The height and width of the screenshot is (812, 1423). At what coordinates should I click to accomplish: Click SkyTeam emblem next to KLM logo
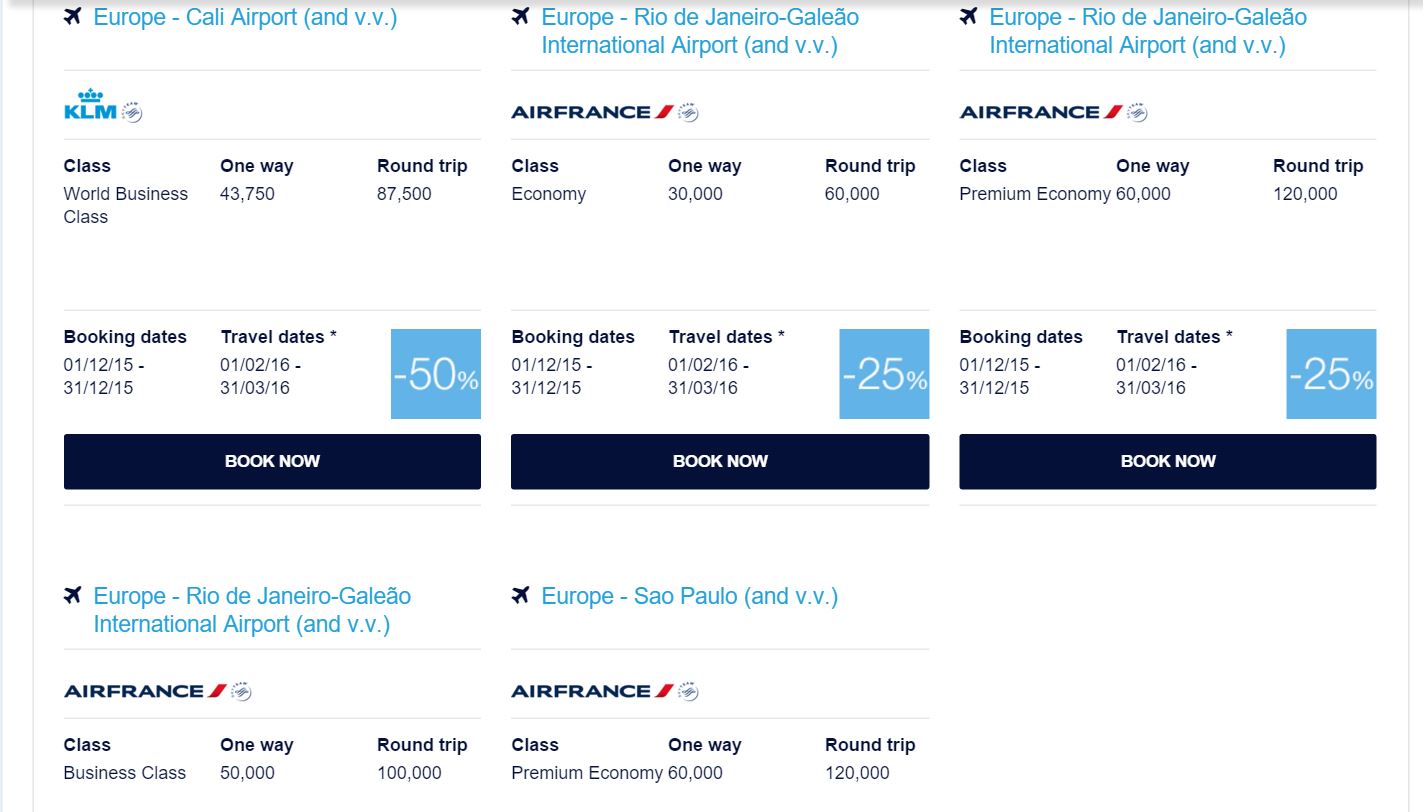point(132,113)
